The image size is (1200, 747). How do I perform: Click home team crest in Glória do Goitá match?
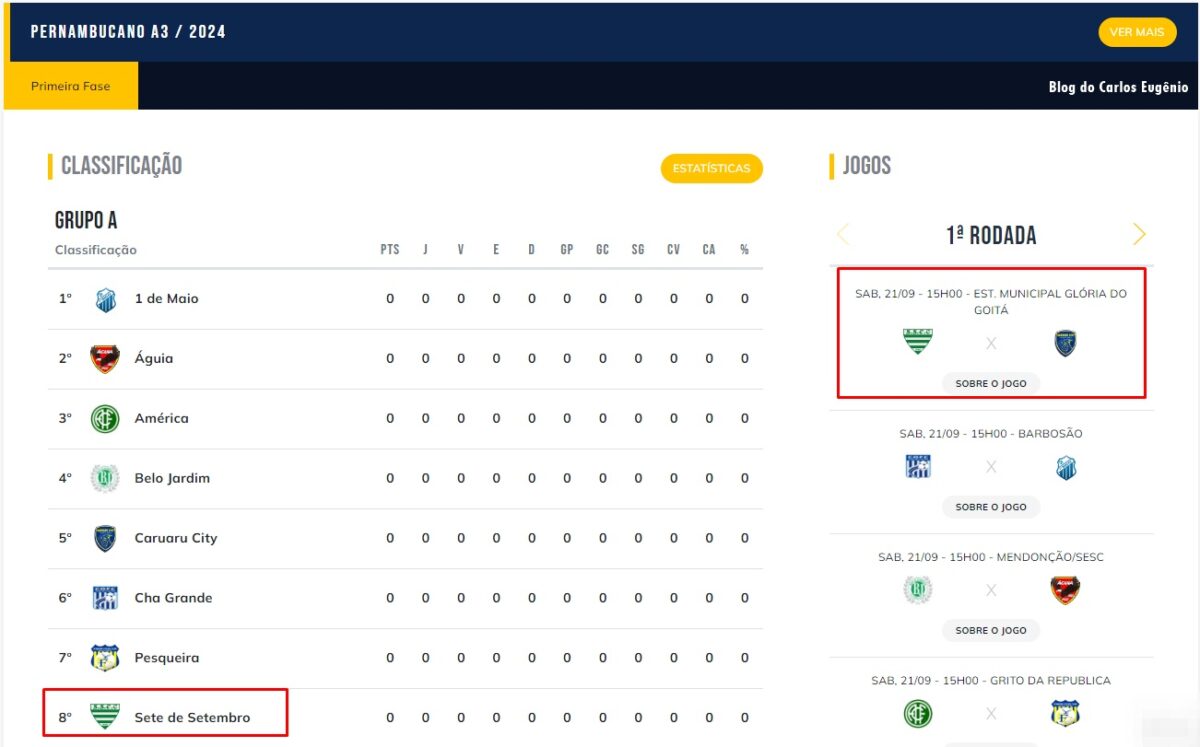(917, 343)
